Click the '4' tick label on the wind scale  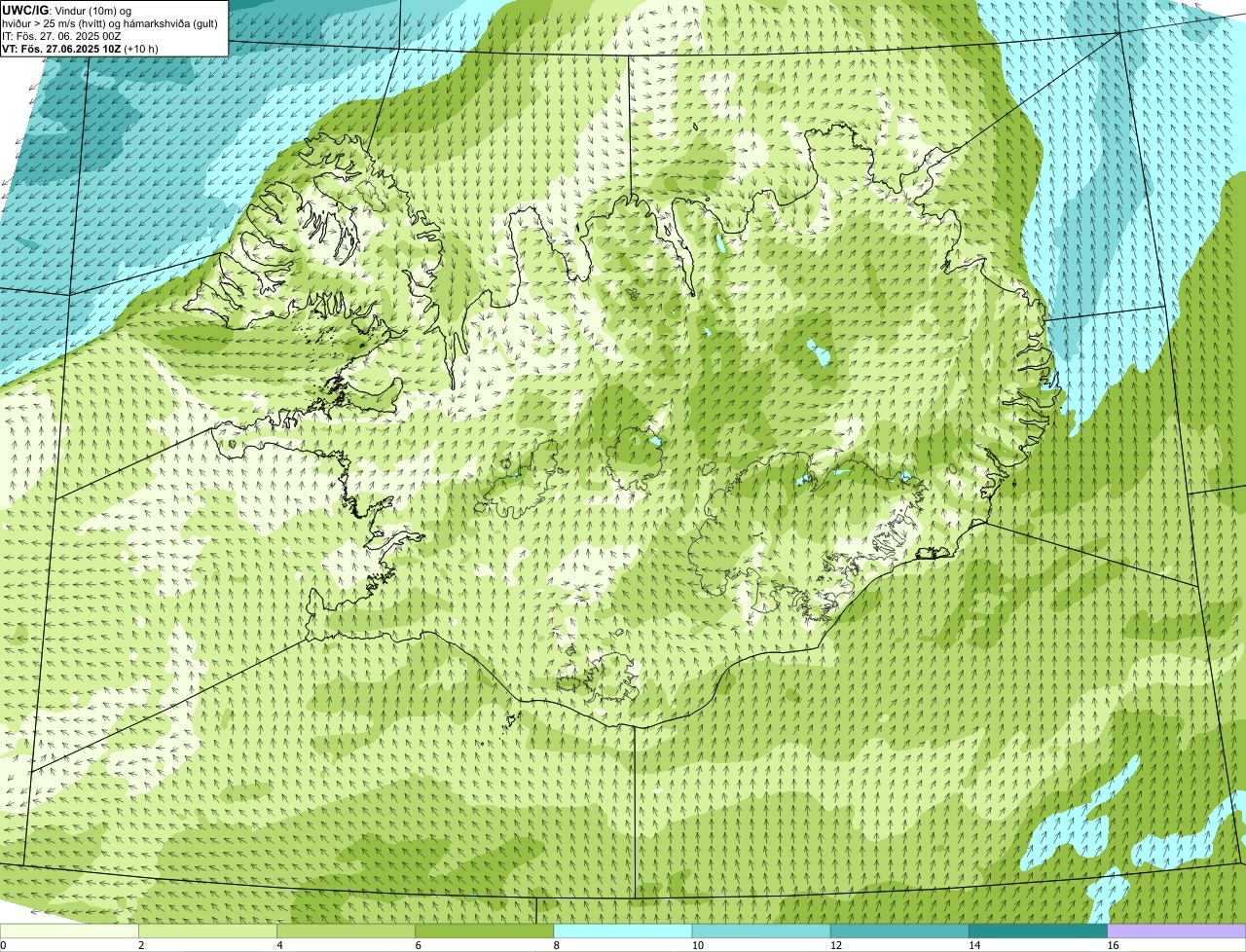[x=279, y=945]
